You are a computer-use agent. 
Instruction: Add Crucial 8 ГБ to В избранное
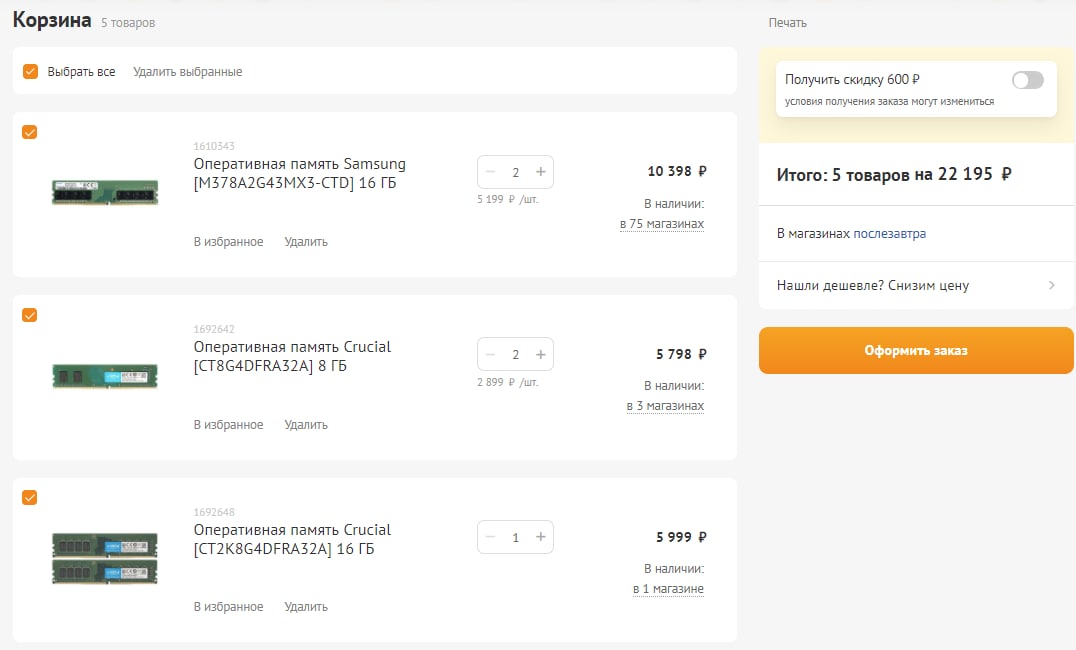click(229, 425)
